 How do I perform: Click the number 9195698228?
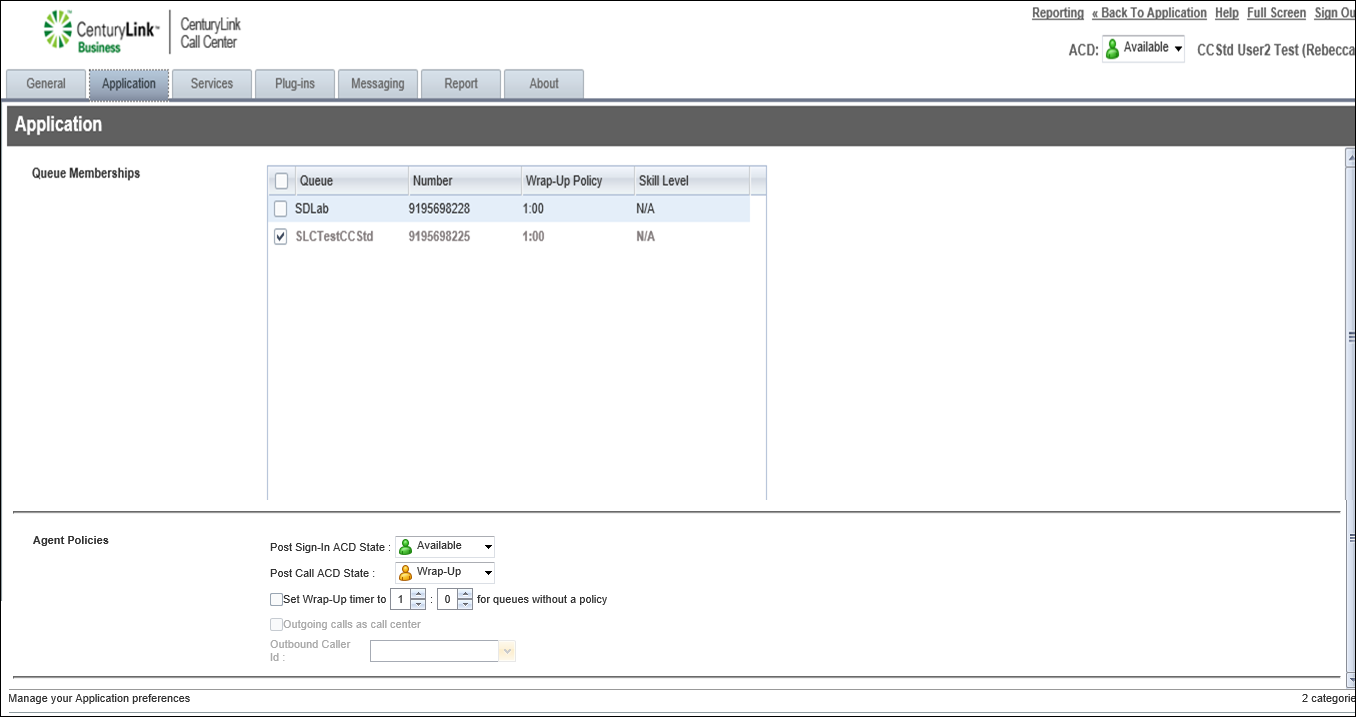click(439, 209)
